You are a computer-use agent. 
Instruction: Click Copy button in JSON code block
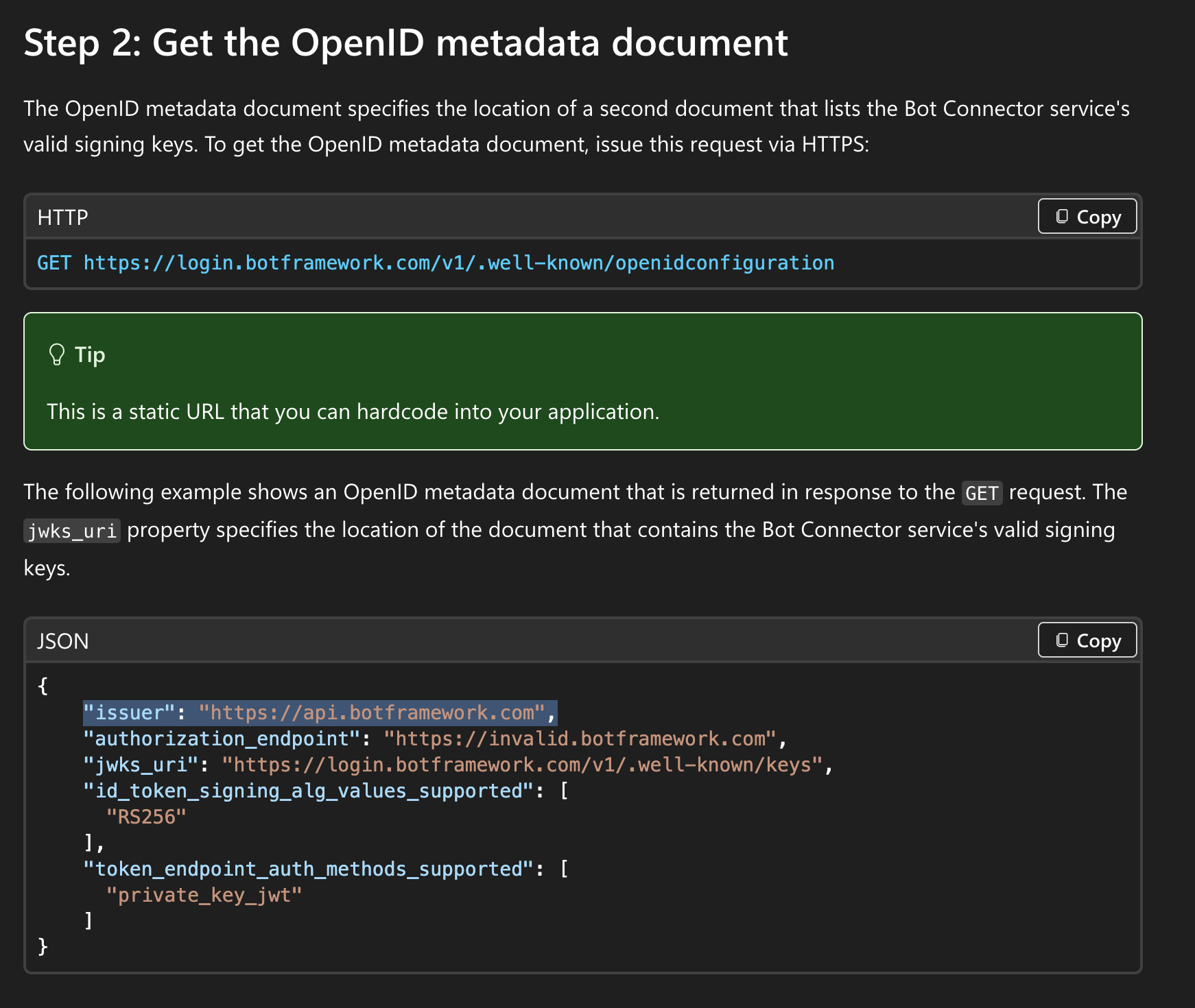point(1087,640)
